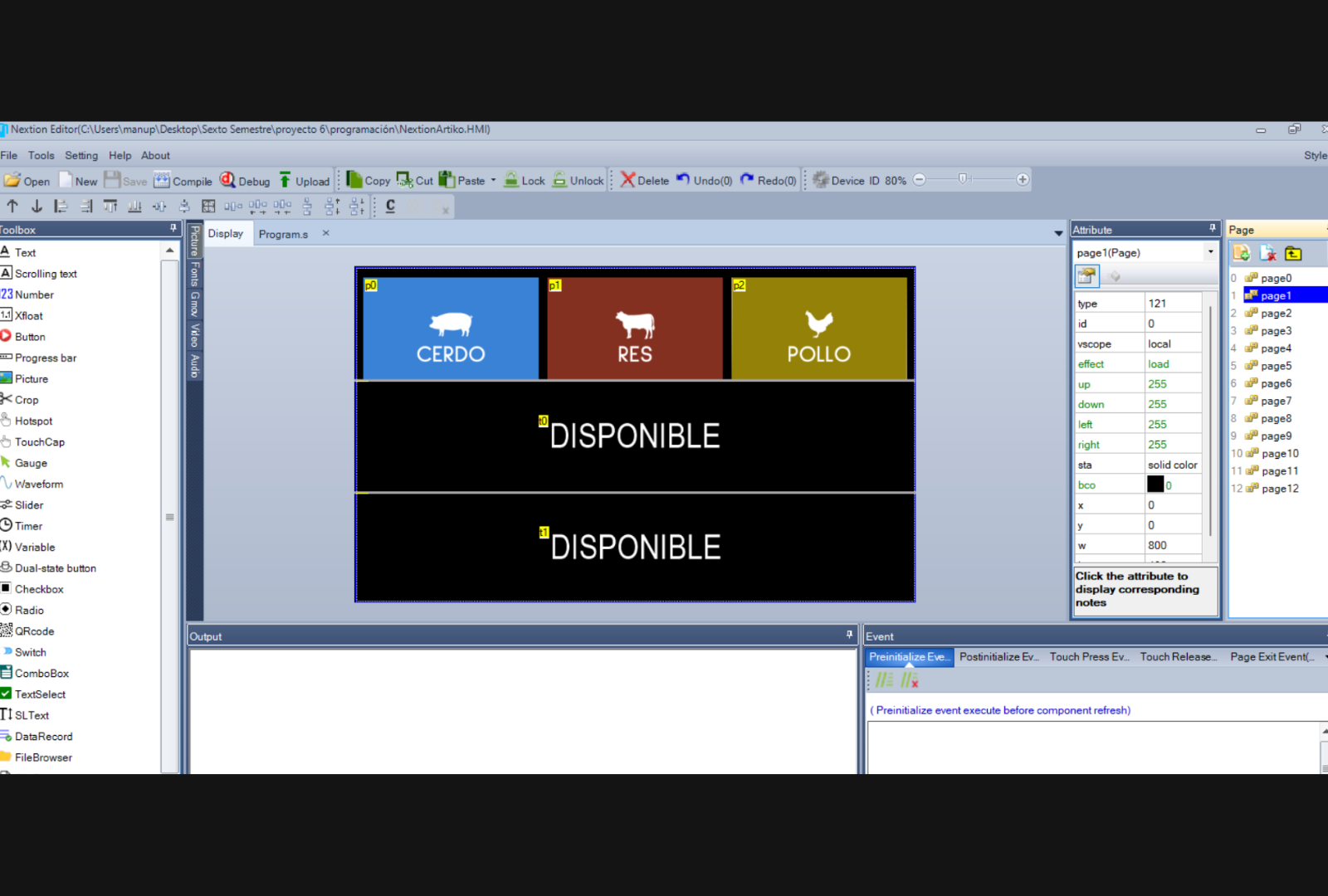The height and width of the screenshot is (896, 1328).
Task: Pin the Toolbox panel
Action: 173,228
